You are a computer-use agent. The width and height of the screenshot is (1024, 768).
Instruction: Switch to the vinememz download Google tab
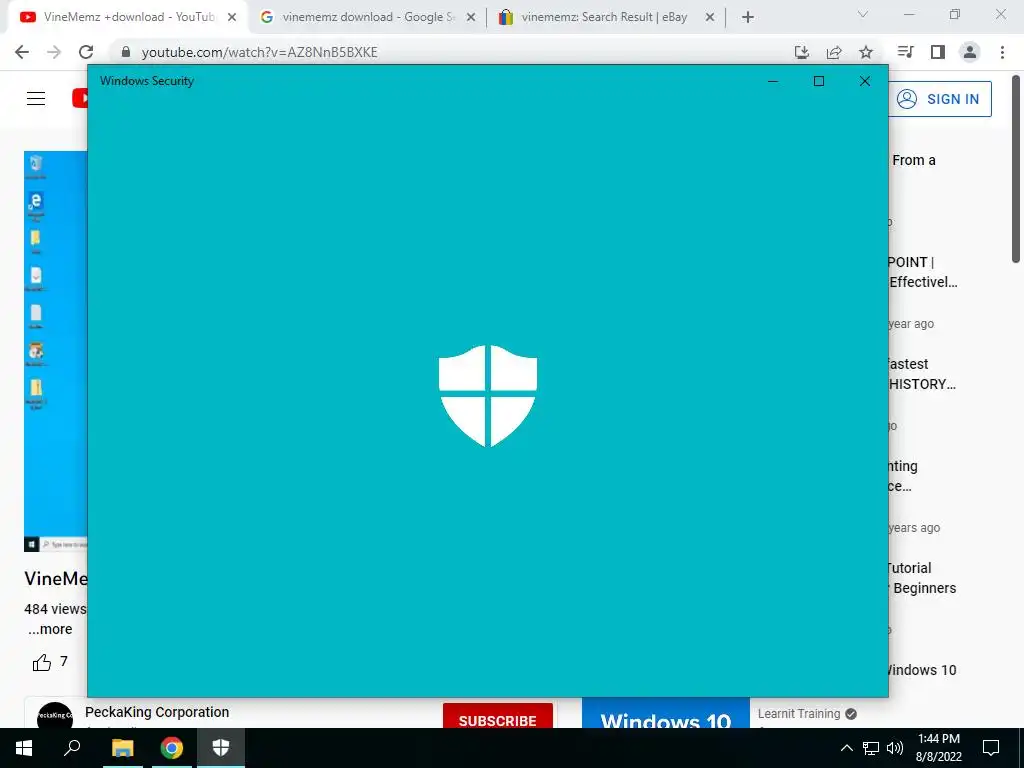[368, 17]
